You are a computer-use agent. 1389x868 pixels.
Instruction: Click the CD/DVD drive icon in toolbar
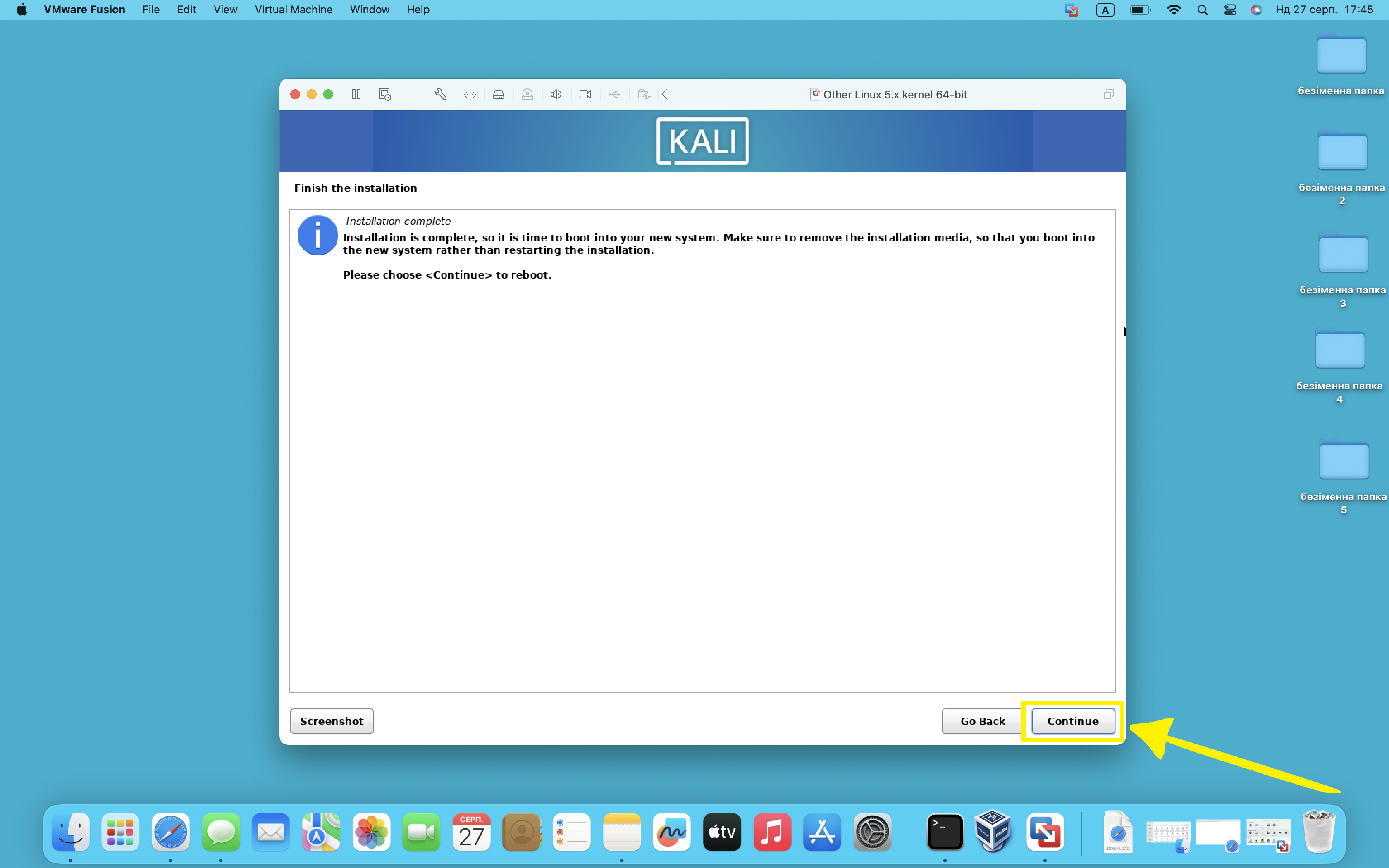(527, 94)
